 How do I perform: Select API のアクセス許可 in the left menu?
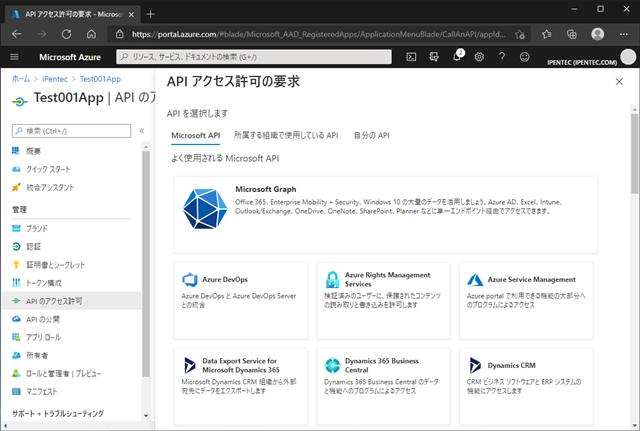71,301
